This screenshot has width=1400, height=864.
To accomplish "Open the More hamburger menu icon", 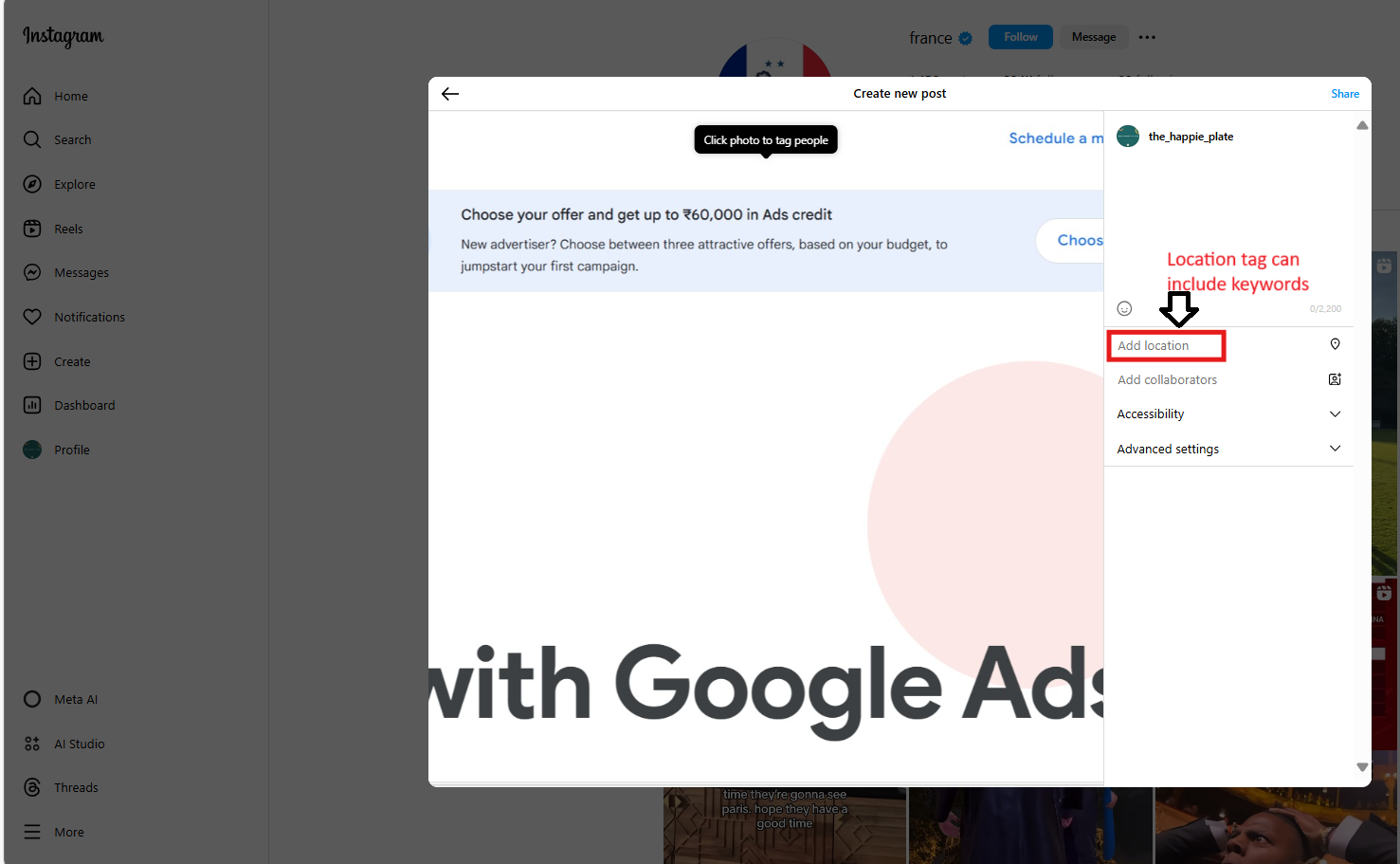I will point(32,832).
